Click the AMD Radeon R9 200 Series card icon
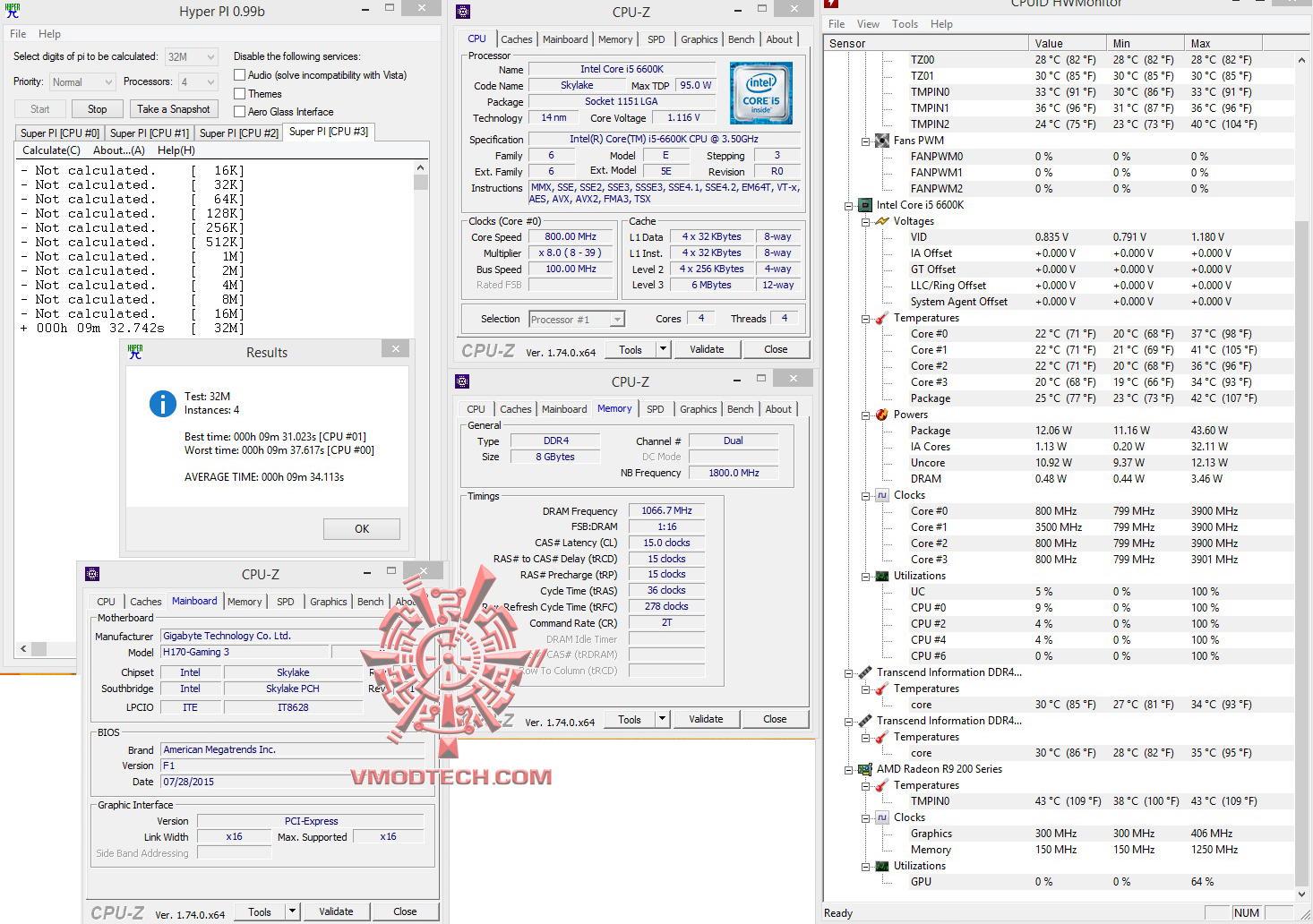The height and width of the screenshot is (924, 1313). point(865,769)
